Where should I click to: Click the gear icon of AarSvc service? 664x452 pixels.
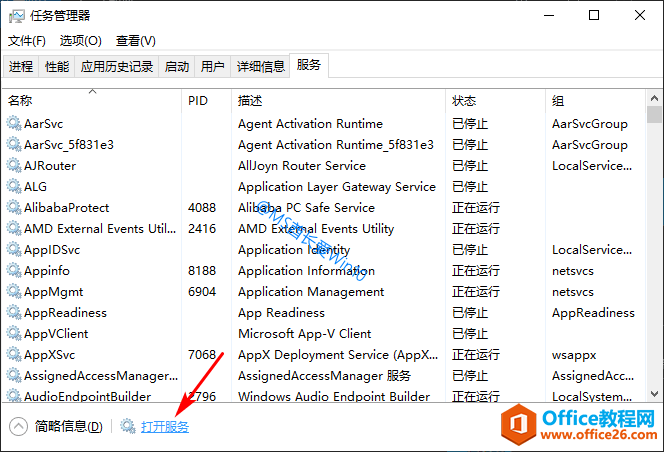click(x=14, y=124)
